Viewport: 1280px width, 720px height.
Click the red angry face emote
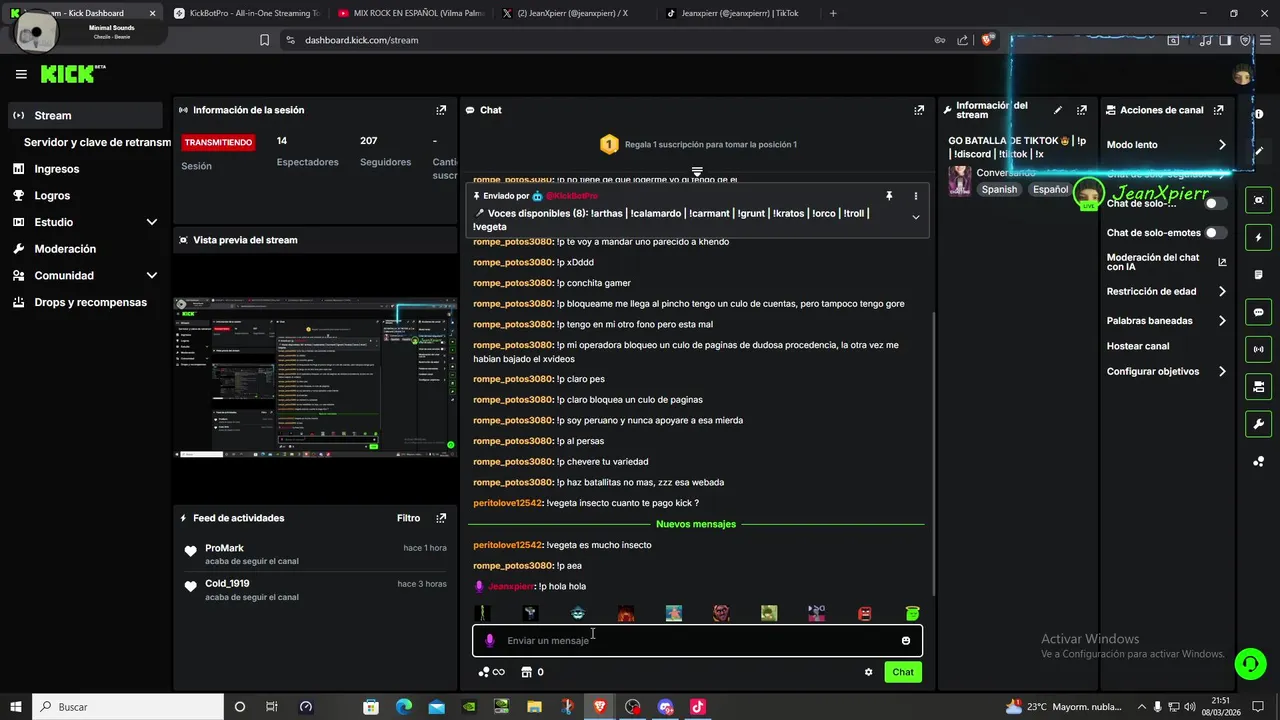point(864,613)
